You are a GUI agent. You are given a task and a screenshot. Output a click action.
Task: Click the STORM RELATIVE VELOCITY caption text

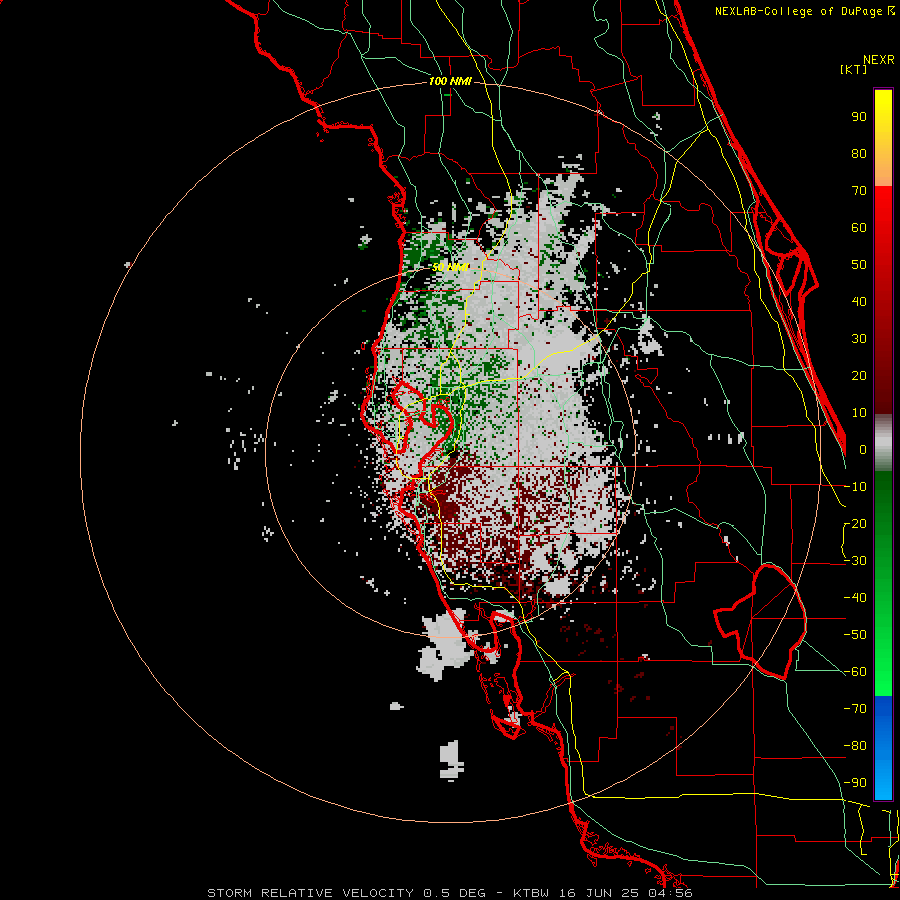tap(310, 893)
